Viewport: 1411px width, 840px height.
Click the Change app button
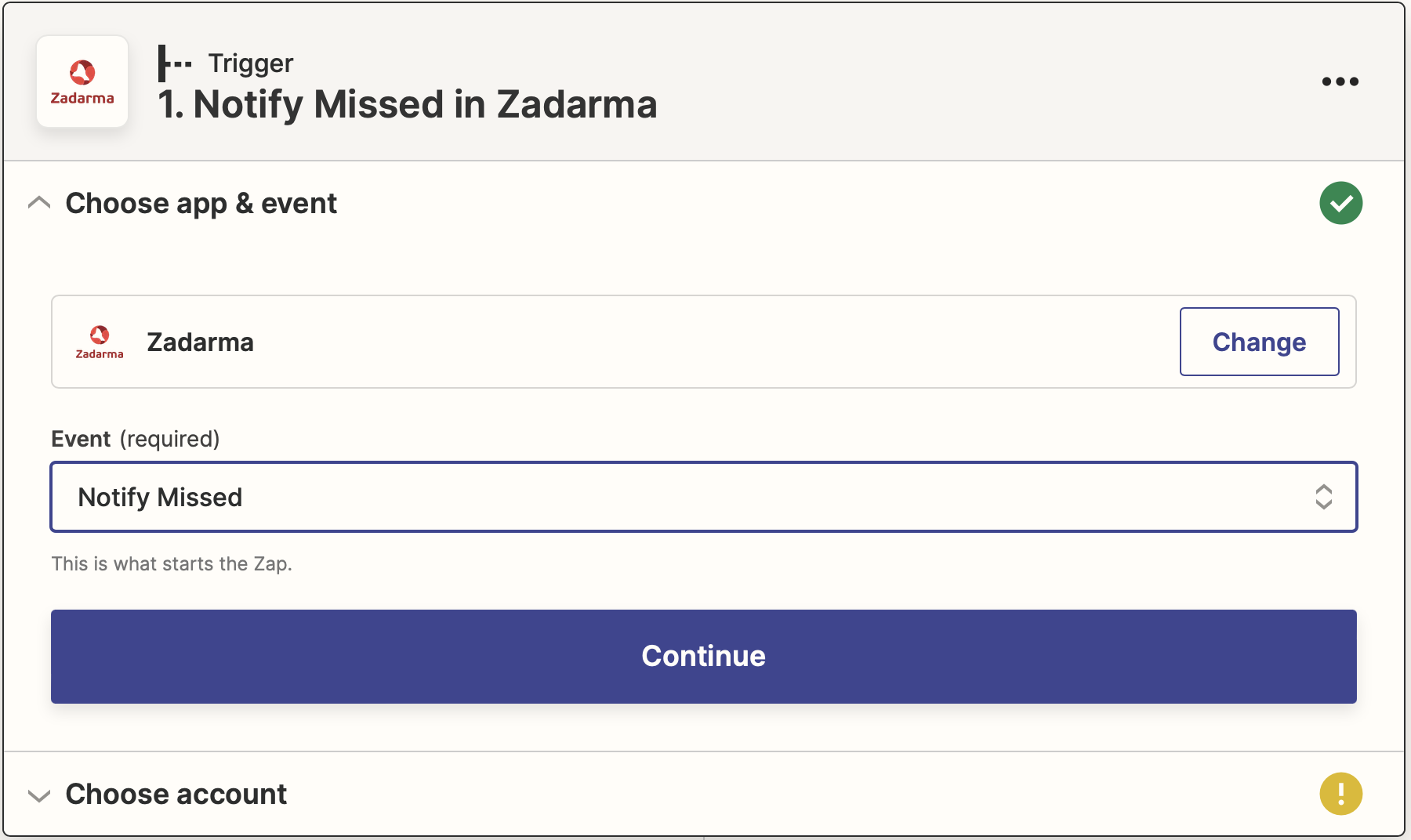(1259, 342)
